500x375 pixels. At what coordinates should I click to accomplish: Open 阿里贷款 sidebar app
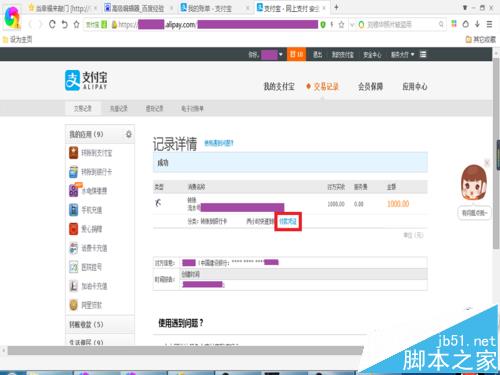[x=85, y=305]
